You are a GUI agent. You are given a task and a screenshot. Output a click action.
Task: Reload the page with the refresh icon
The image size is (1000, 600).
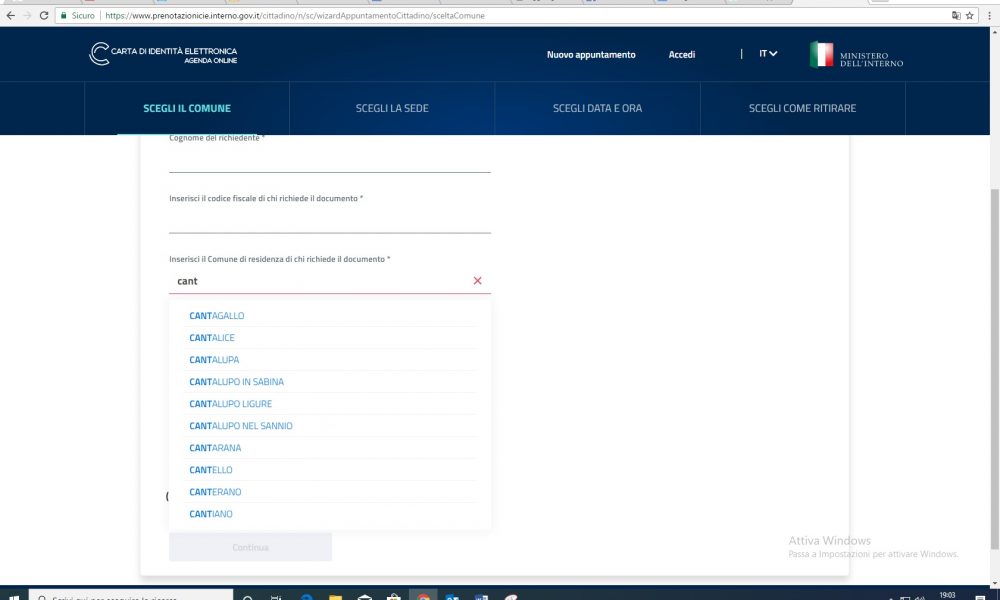(x=44, y=16)
